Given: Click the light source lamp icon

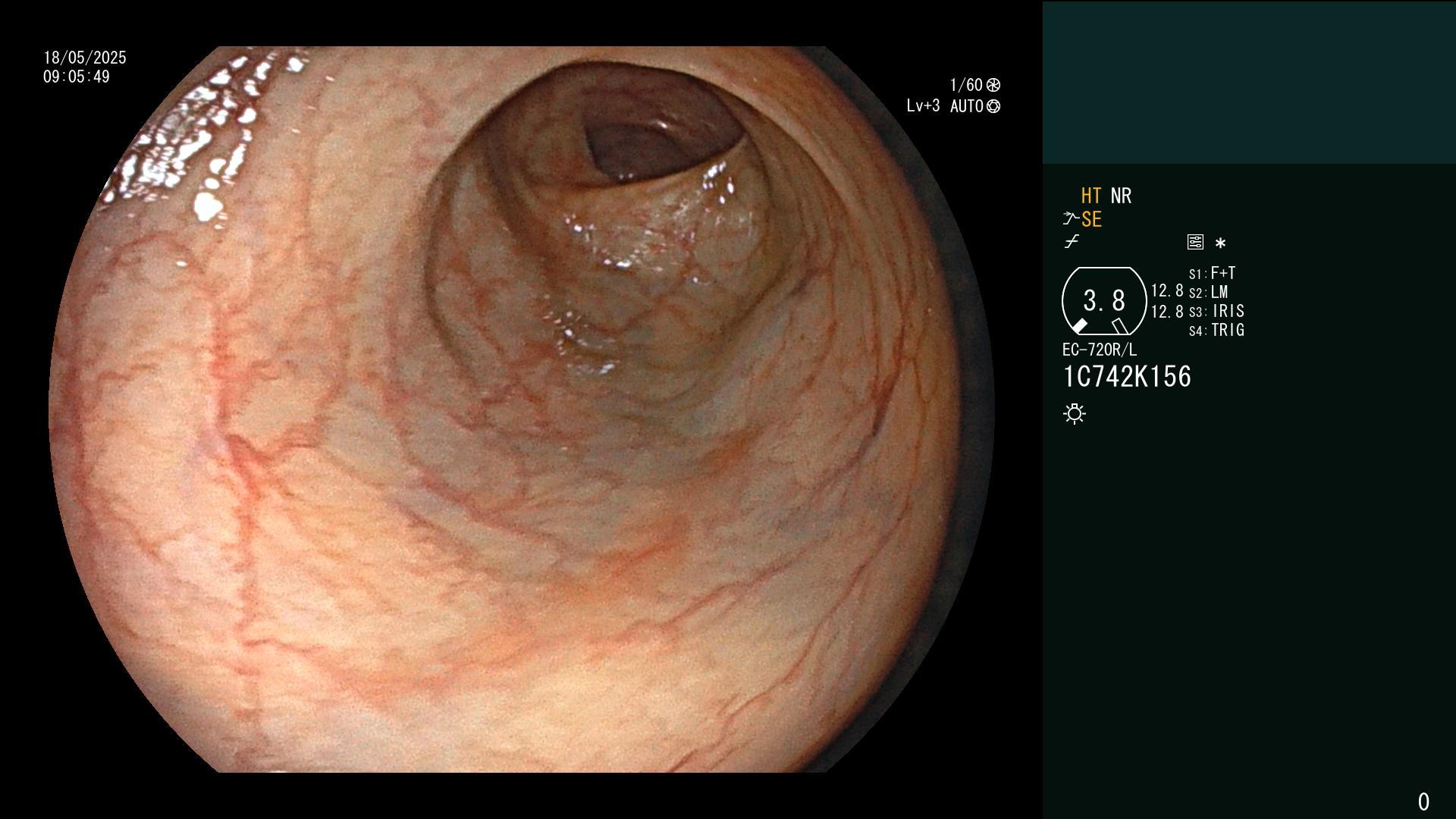Looking at the screenshot, I should (x=1075, y=414).
